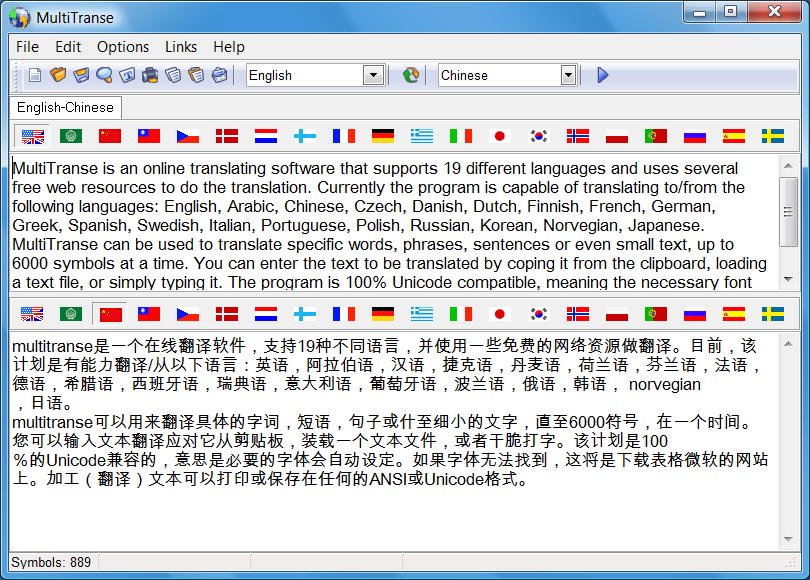
Task: Pick Finnish flag in target language row
Action: (305, 314)
